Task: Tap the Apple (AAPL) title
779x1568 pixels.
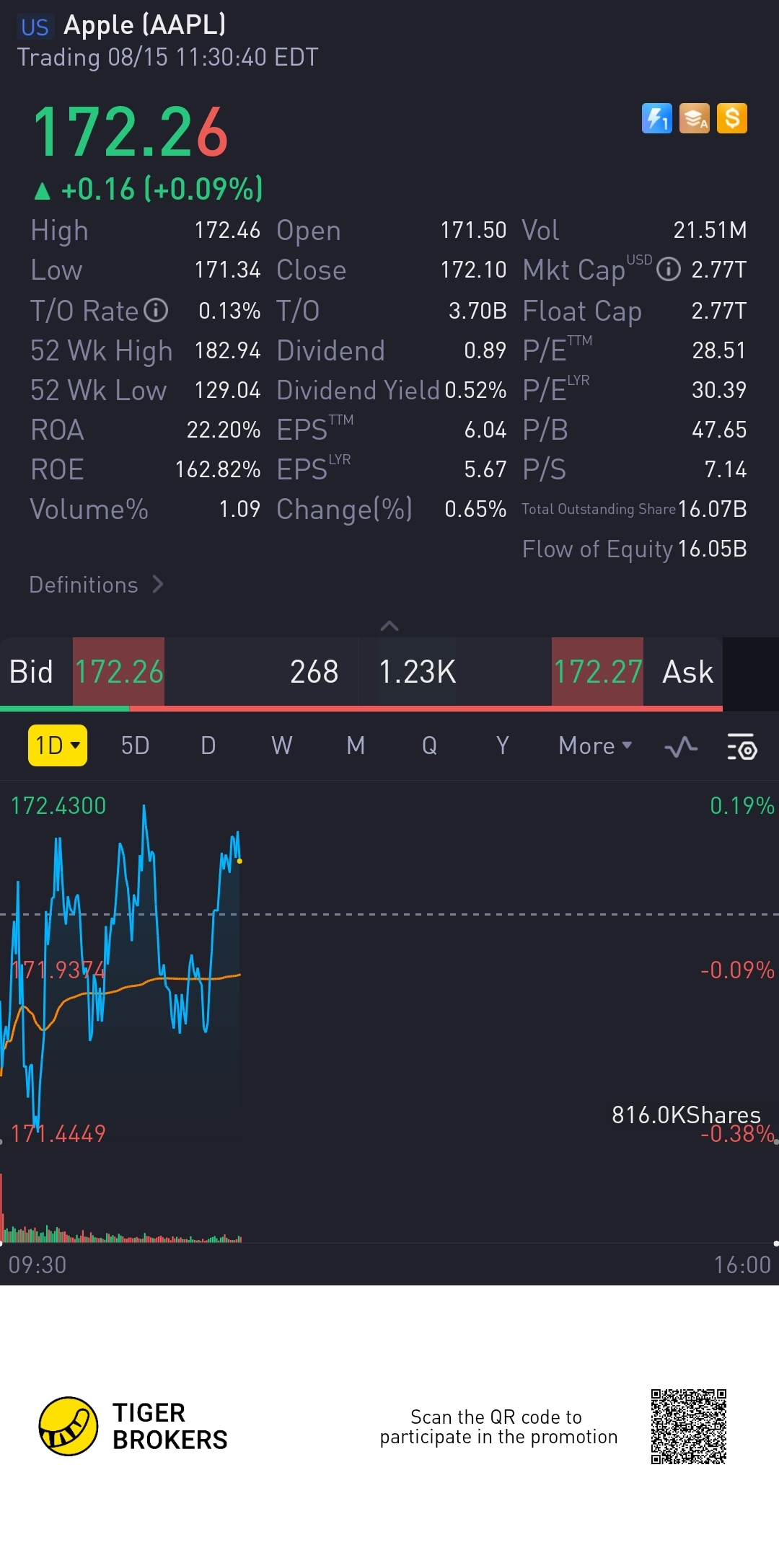Action: click(x=145, y=25)
